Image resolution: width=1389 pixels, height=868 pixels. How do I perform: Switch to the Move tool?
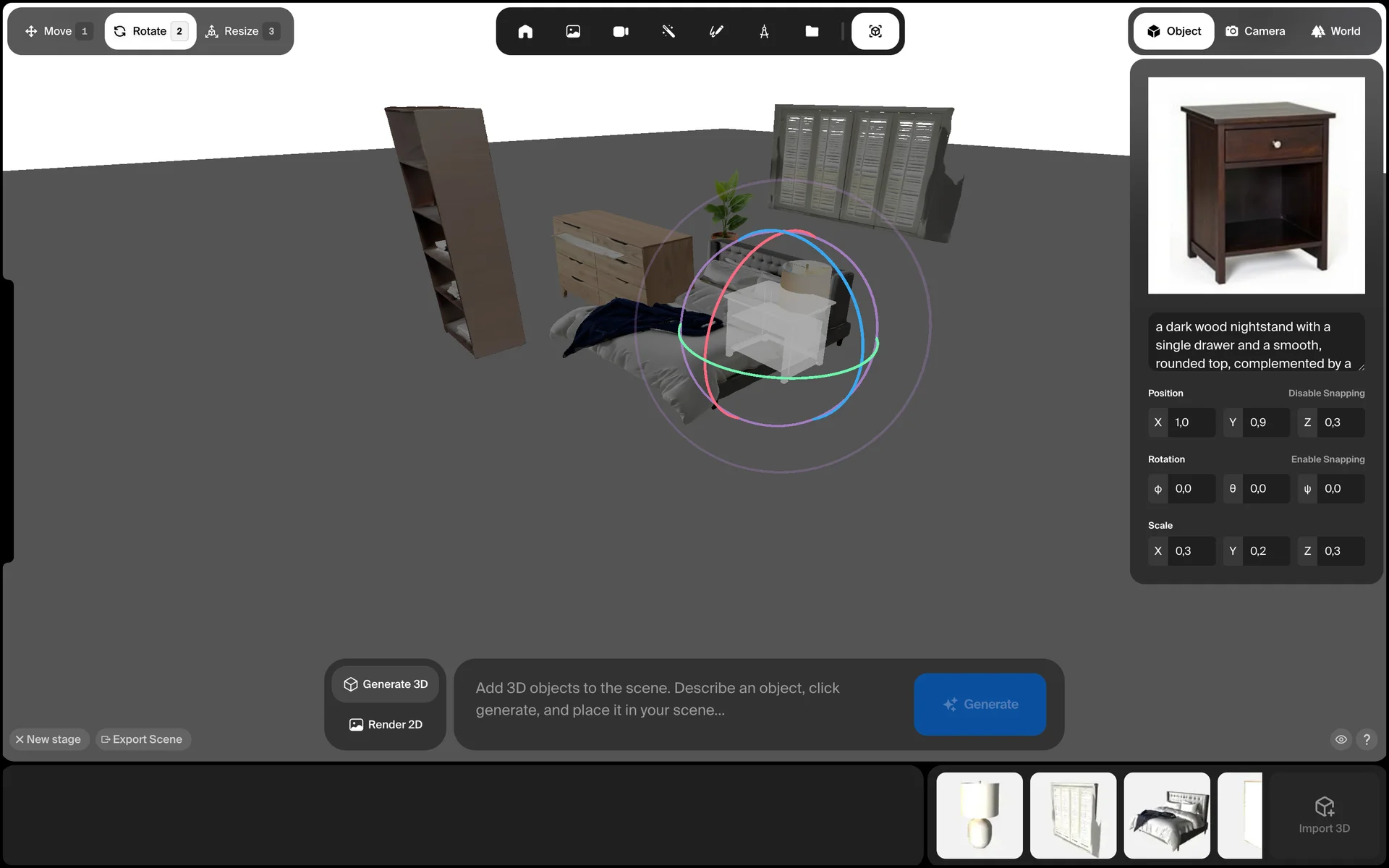pos(58,31)
